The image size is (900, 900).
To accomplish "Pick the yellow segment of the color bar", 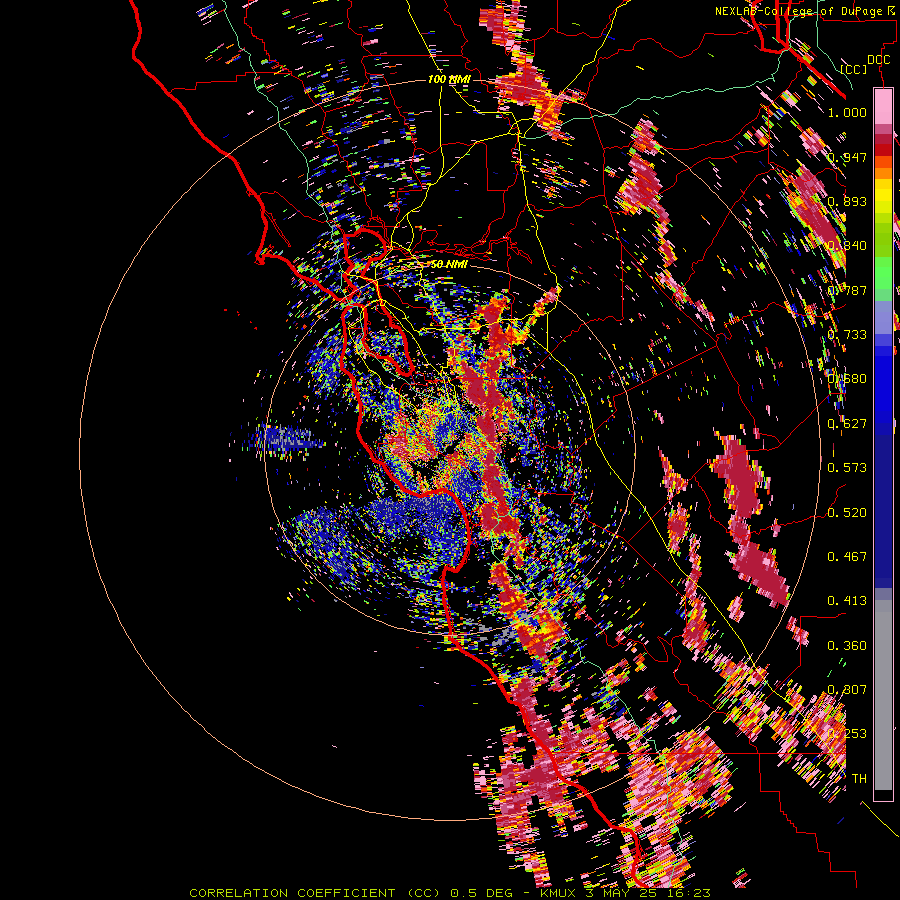I will 883,196.
